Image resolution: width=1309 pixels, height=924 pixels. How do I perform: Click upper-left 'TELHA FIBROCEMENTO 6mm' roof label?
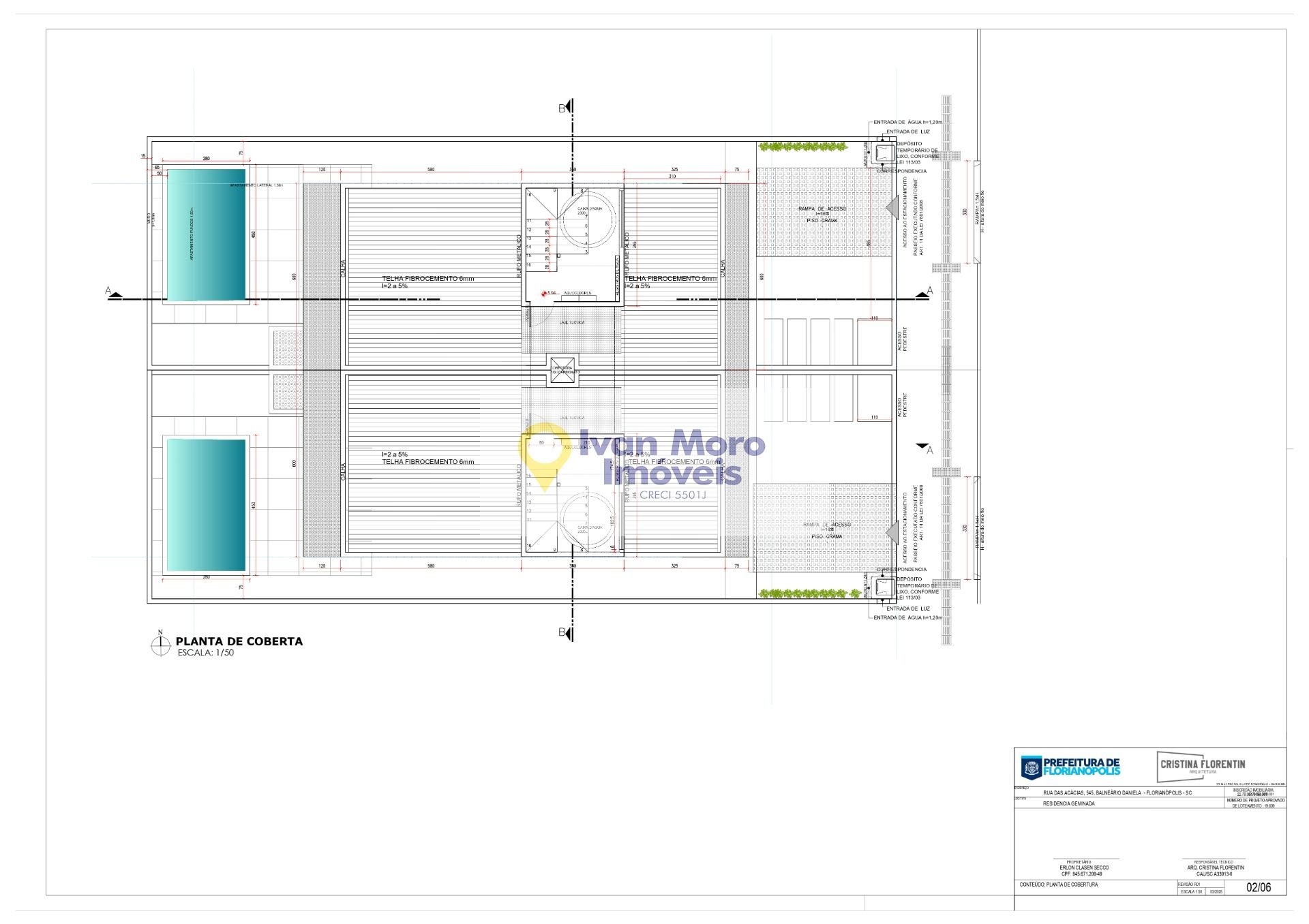(427, 279)
